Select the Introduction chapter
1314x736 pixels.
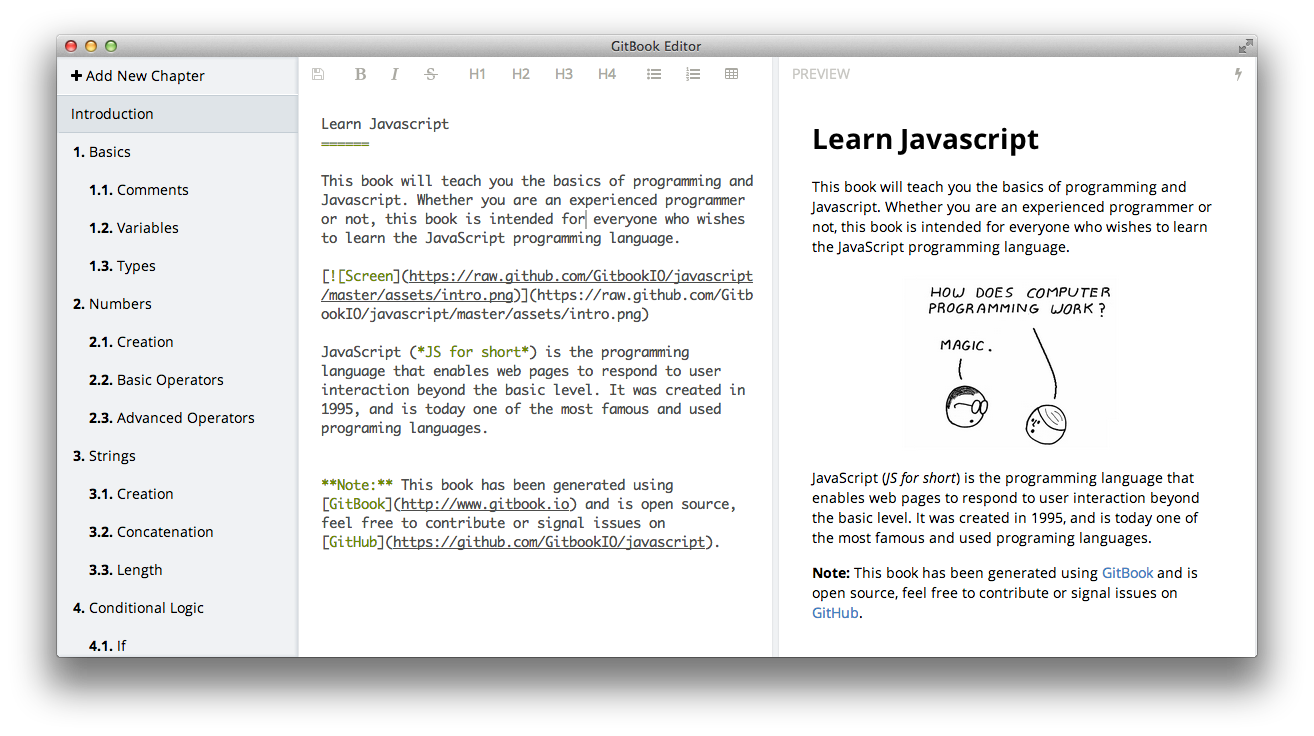(178, 114)
